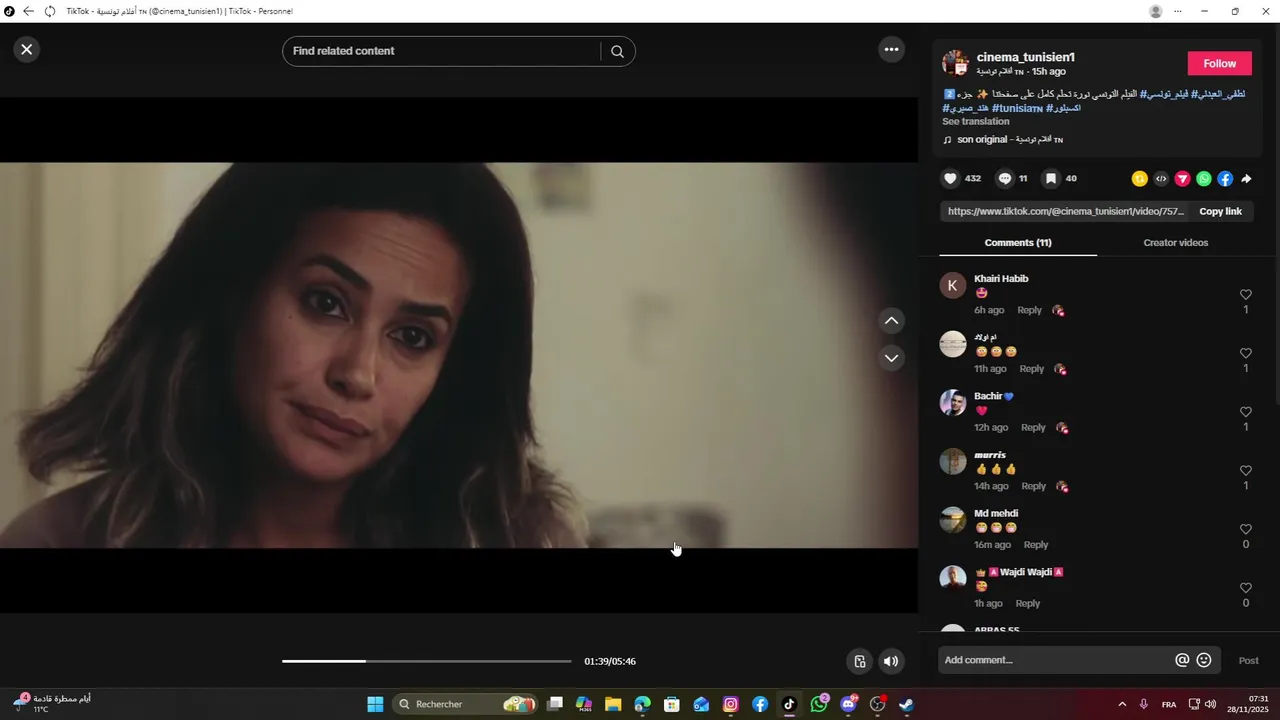
Task: Open the creator's profile avatar
Action: coord(956,63)
